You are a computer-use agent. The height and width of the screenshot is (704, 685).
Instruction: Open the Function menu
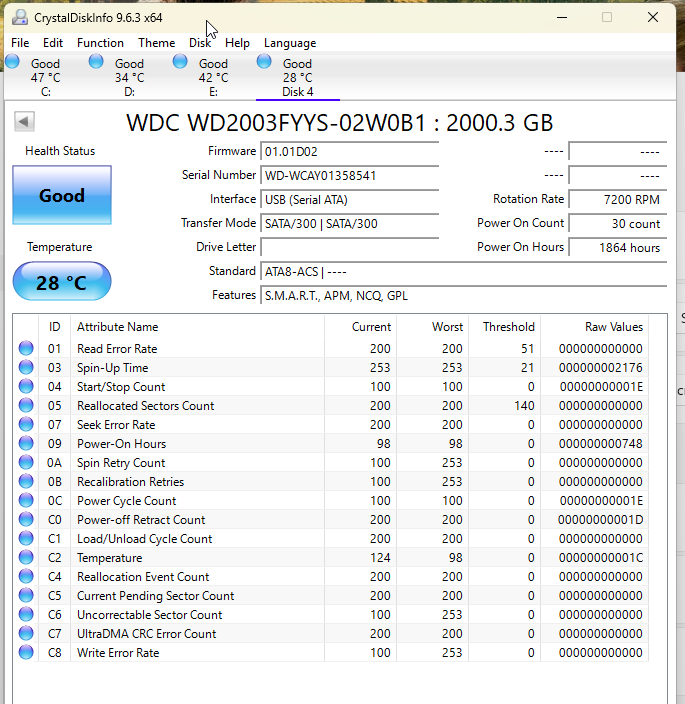(x=100, y=43)
